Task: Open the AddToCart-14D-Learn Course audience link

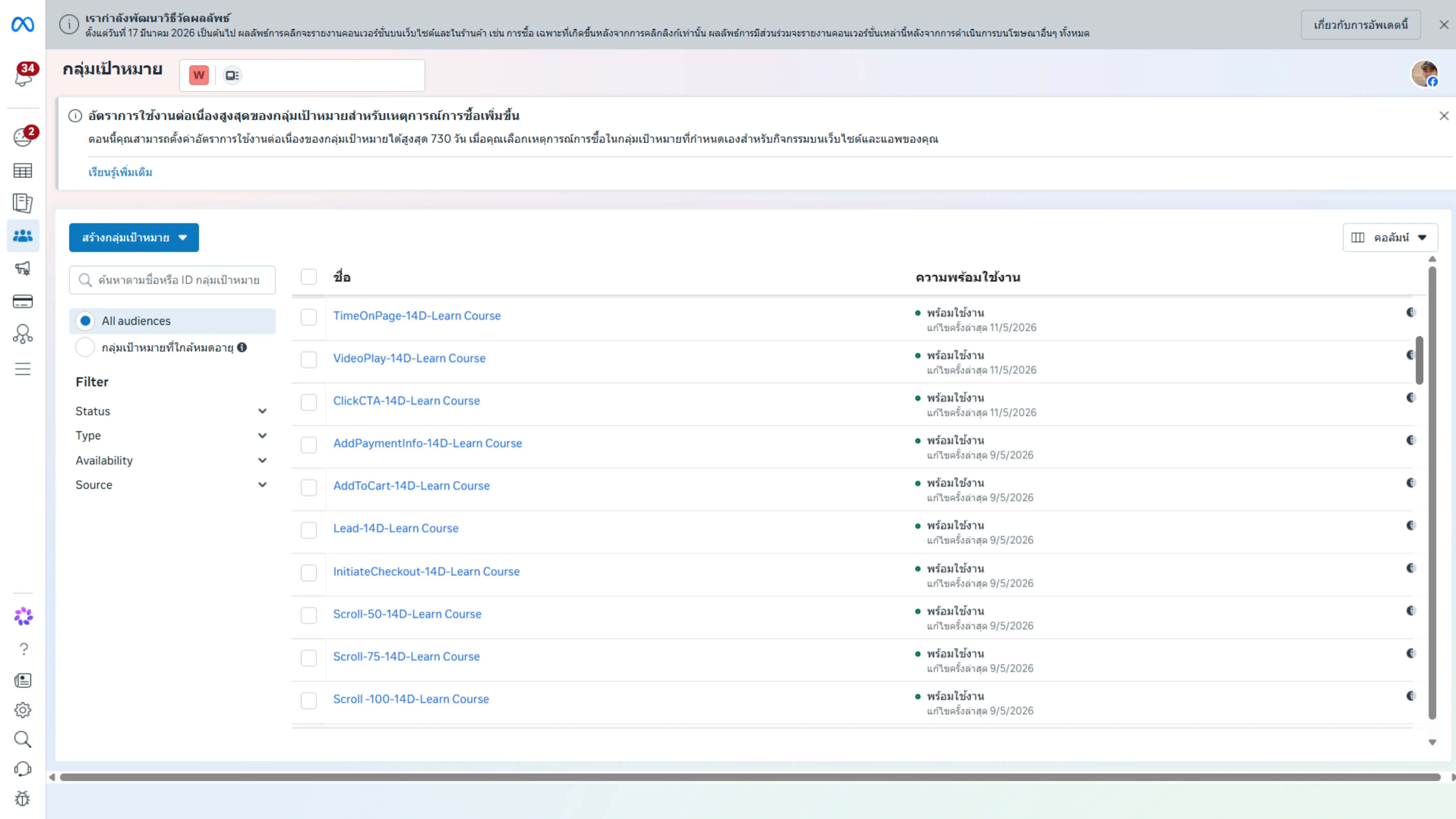Action: (412, 486)
